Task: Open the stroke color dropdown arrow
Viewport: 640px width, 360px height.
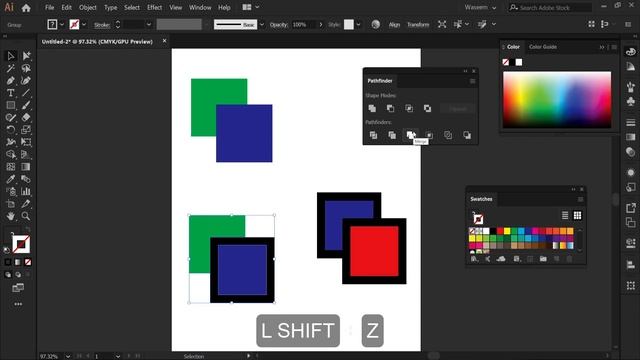Action: (x=84, y=24)
